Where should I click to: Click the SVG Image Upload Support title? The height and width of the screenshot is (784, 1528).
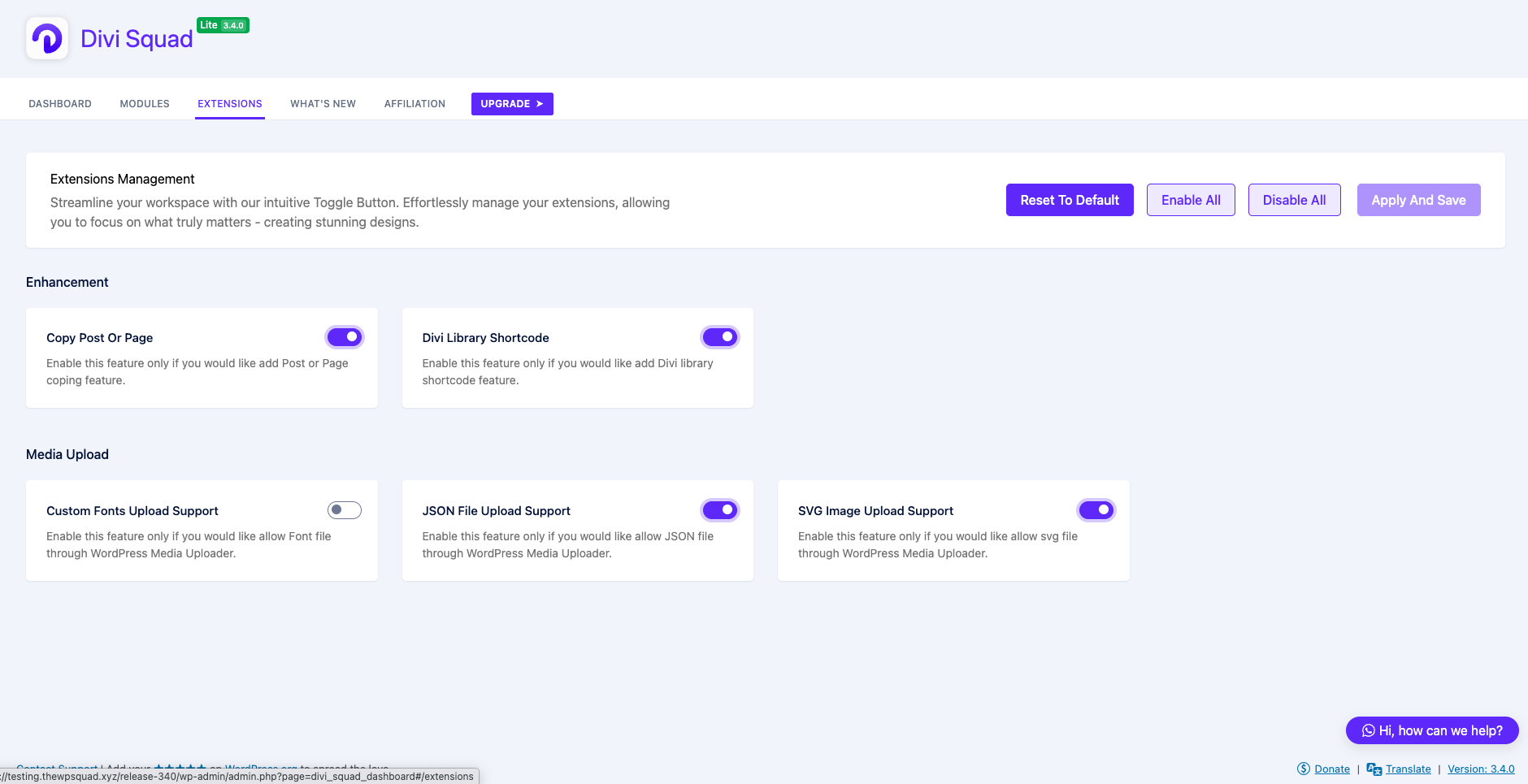[875, 511]
